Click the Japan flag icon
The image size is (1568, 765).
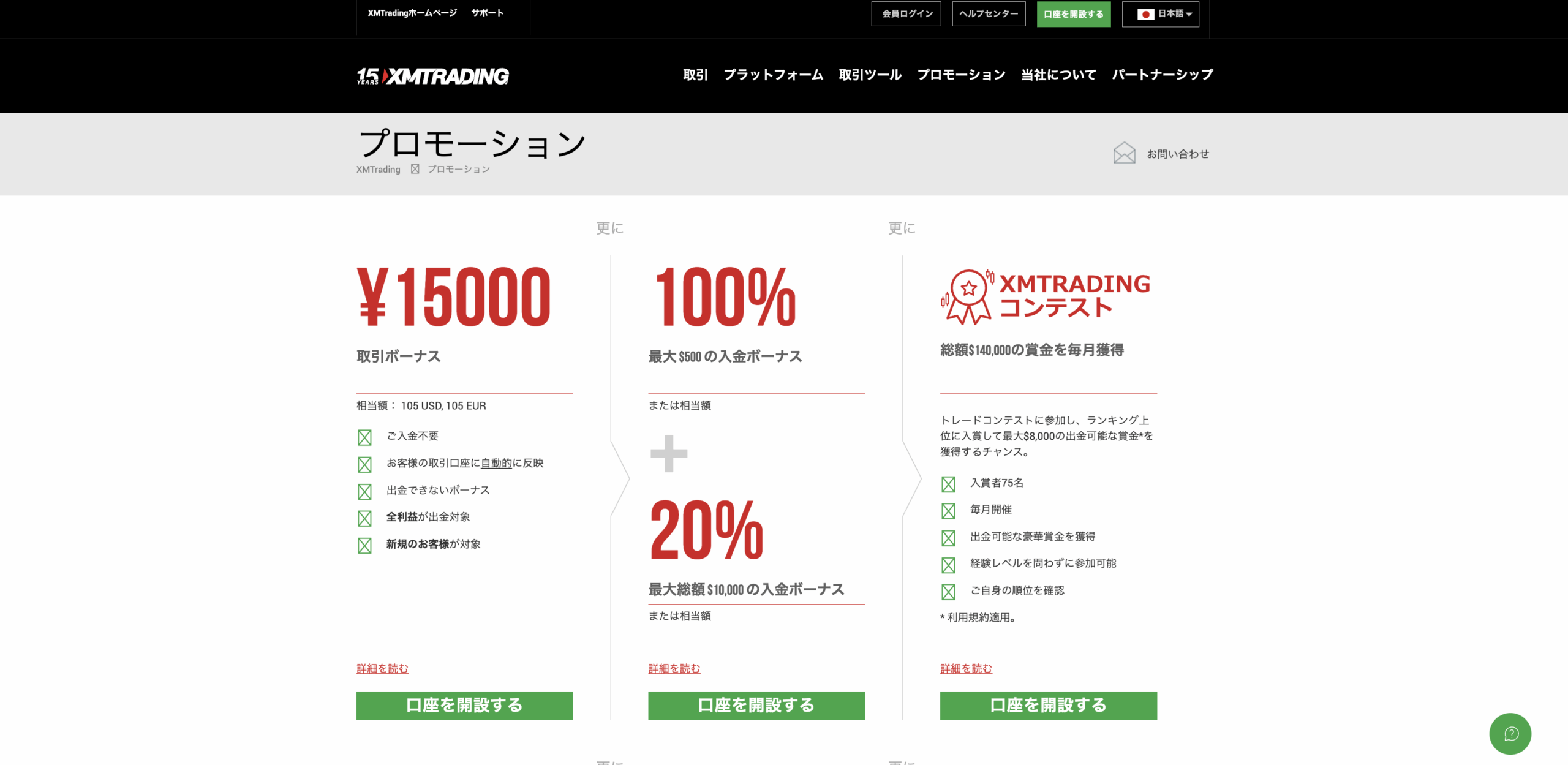(1145, 14)
